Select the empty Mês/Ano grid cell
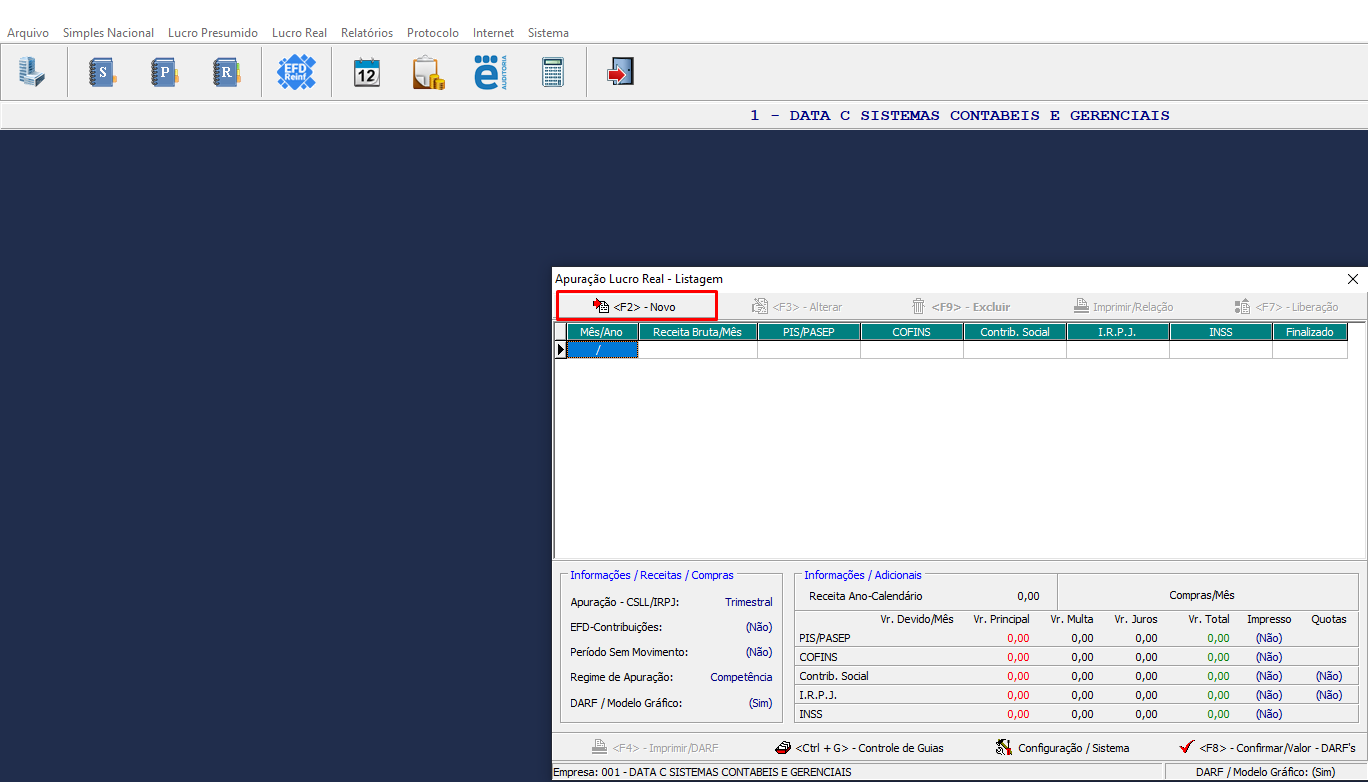Screen dimensions: 1368x782 click(602, 350)
